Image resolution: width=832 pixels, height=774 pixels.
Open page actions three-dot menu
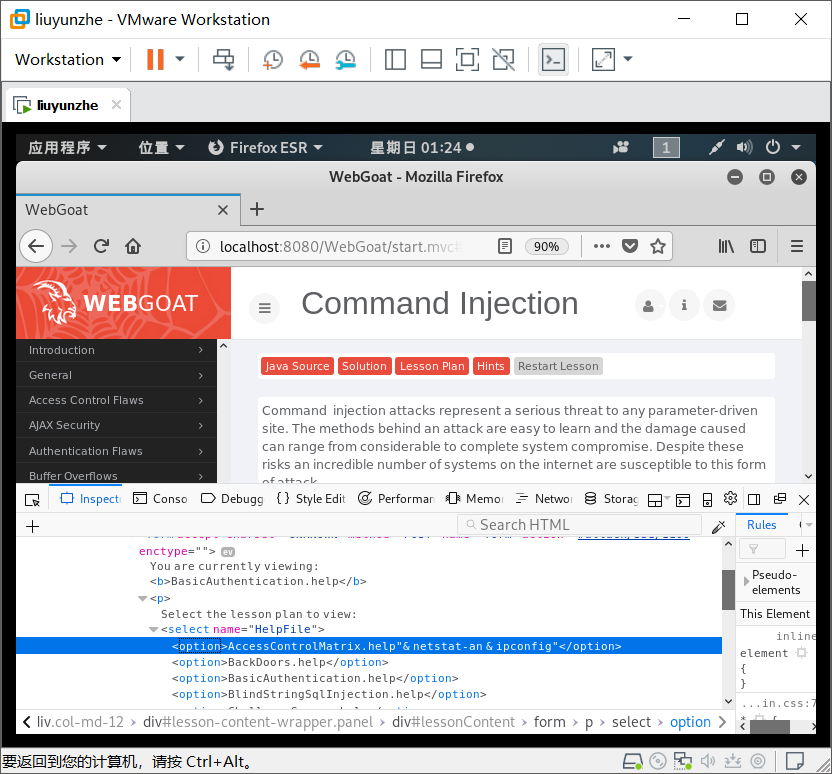tap(601, 246)
